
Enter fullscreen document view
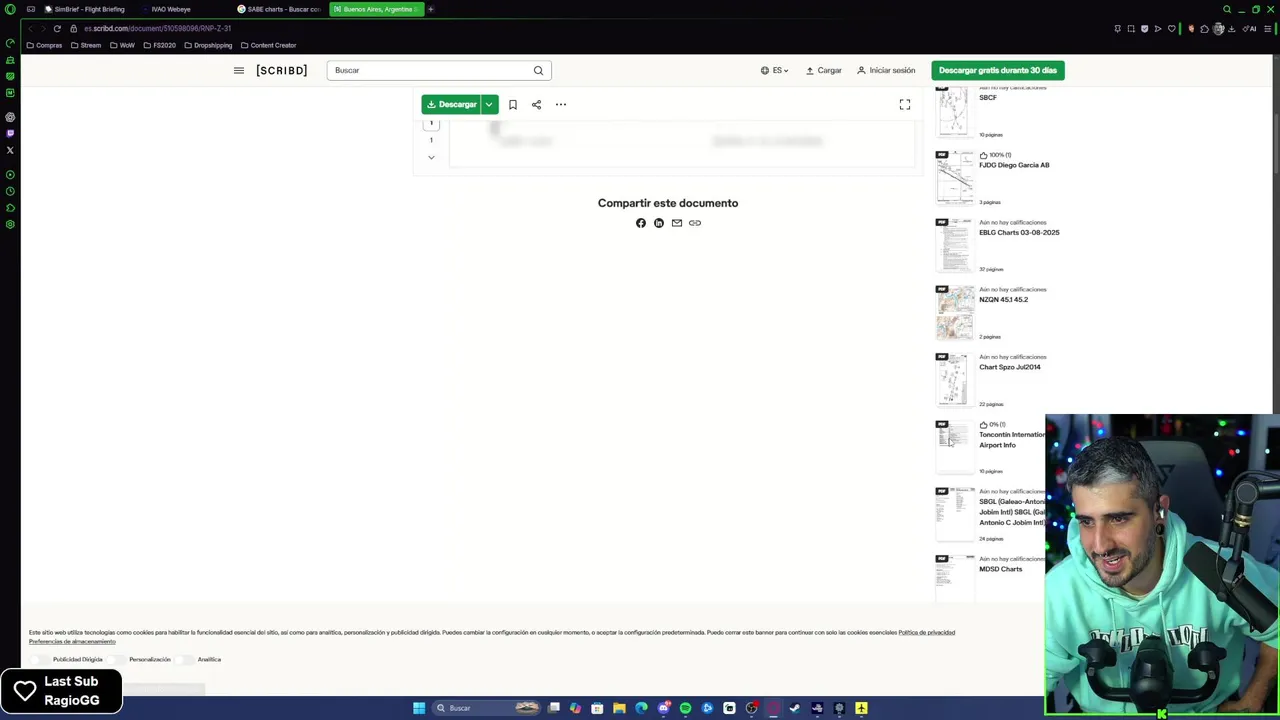tap(905, 104)
